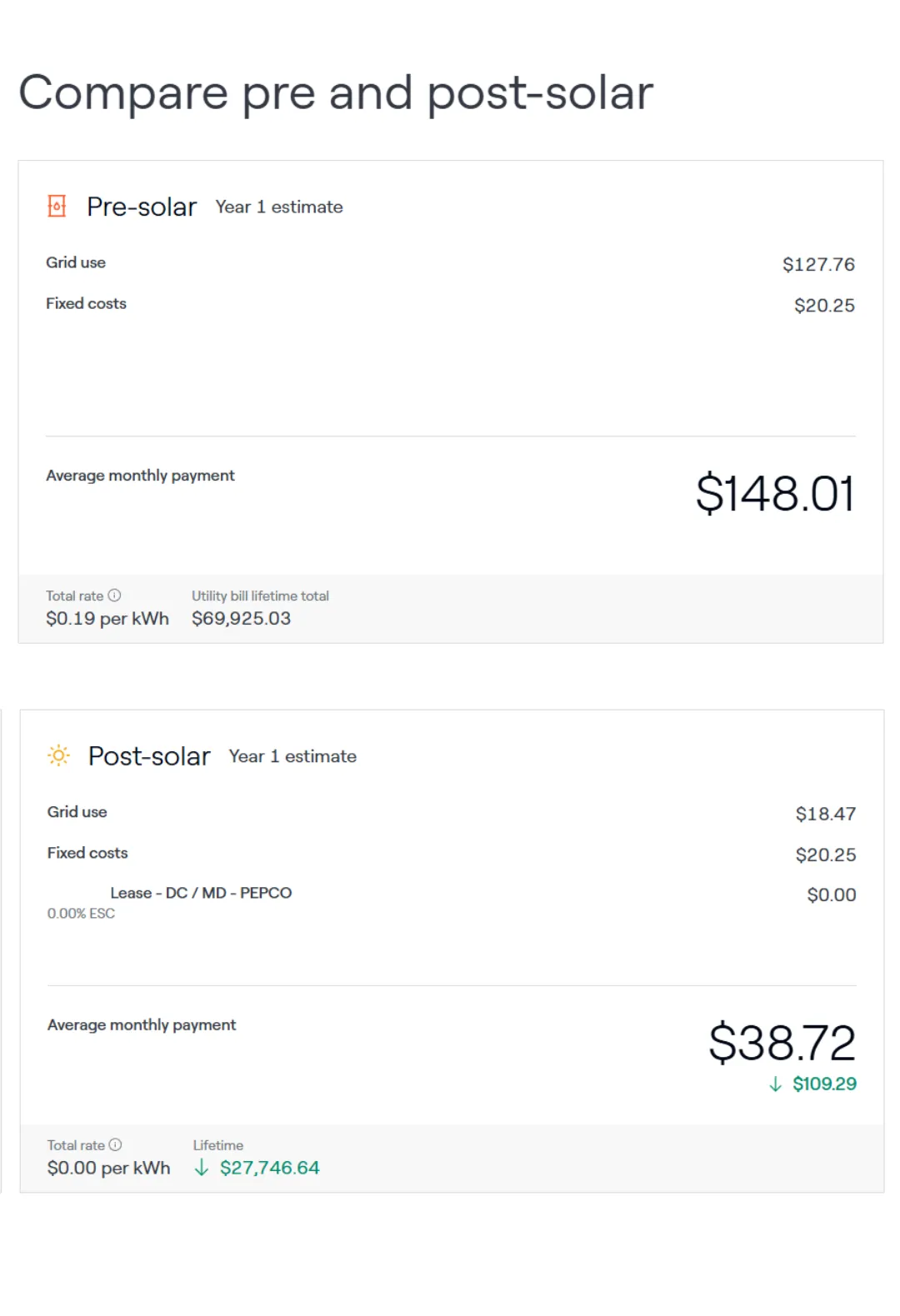Click the Lease - DC / MD - PEPCO label
Viewport: 900px width, 1316px height.
pos(201,893)
